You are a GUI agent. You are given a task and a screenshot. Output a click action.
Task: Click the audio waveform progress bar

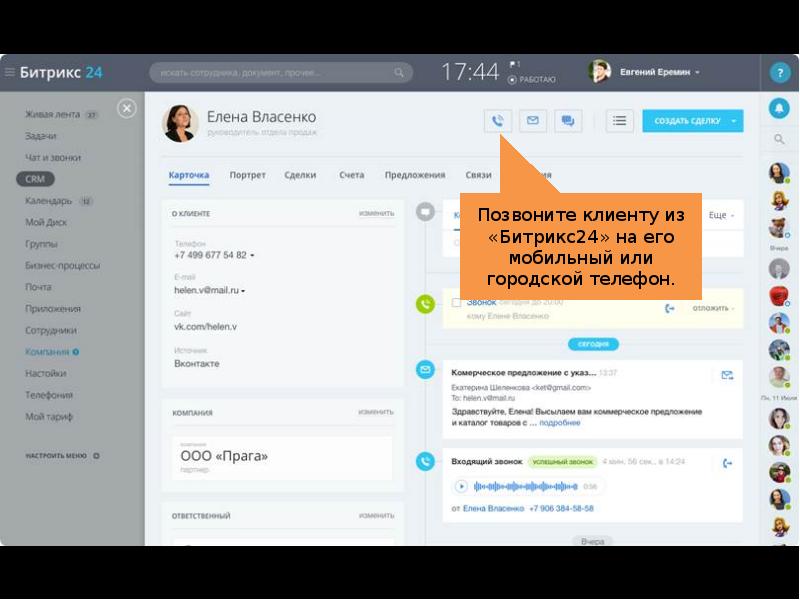(x=525, y=487)
